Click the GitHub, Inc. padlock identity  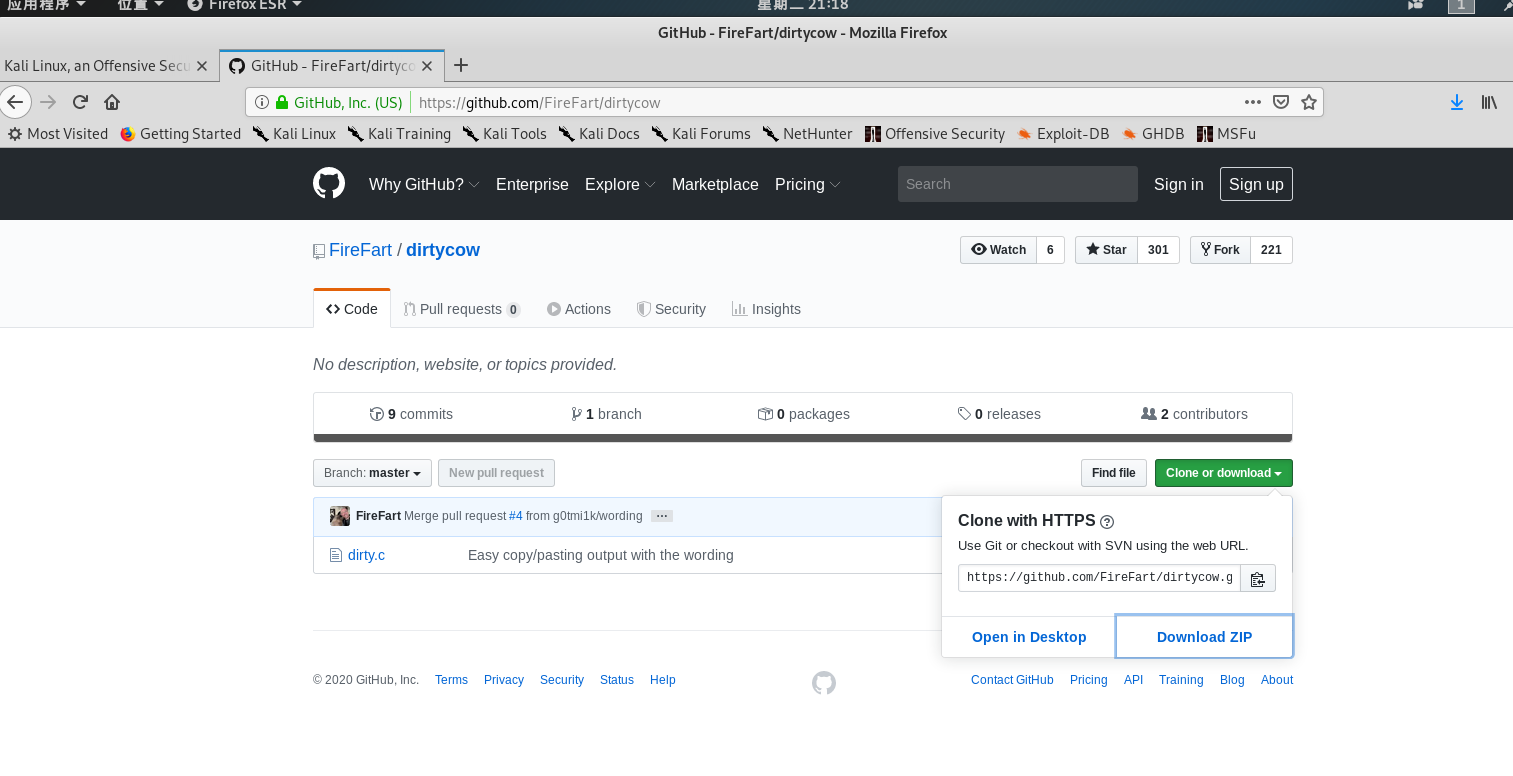(340, 102)
